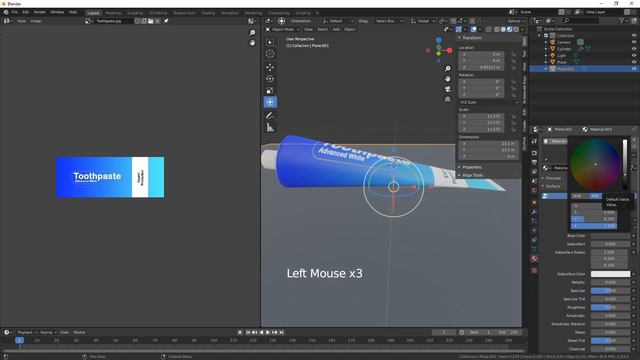This screenshot has width=640, height=360.
Task: Open the Options dropdown in viewport header
Action: (x=516, y=21)
